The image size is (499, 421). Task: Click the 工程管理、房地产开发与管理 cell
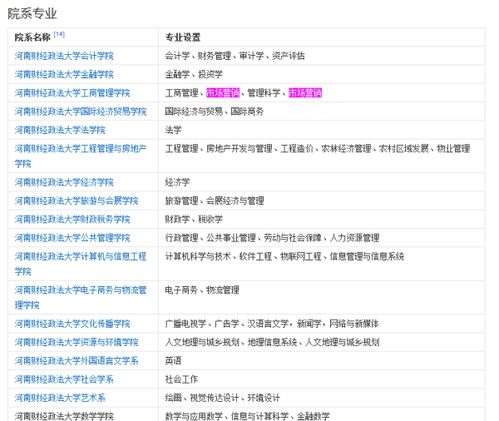(322, 156)
